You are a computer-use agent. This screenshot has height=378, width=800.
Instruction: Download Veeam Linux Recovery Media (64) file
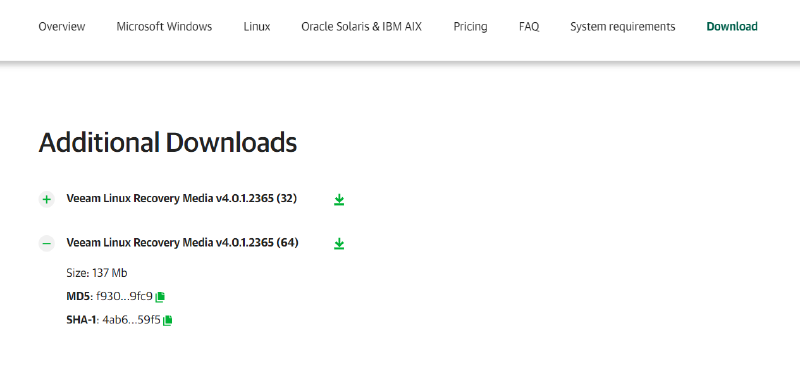339,244
